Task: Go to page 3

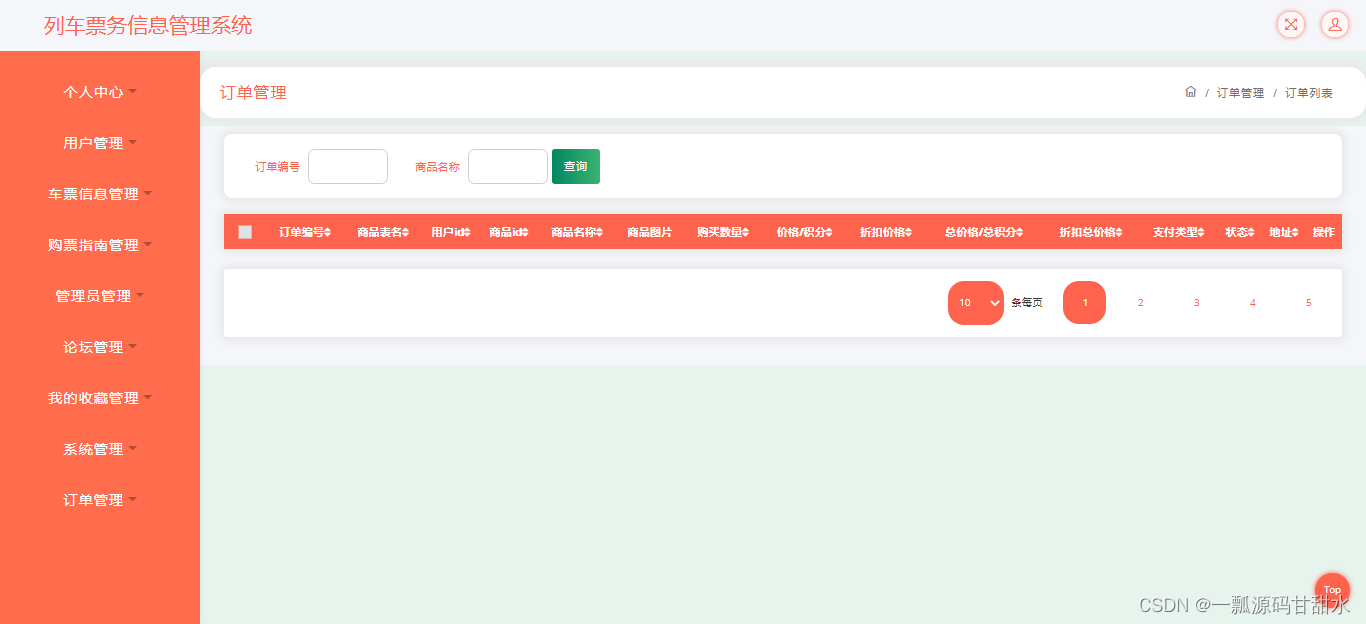Action: click(1196, 303)
